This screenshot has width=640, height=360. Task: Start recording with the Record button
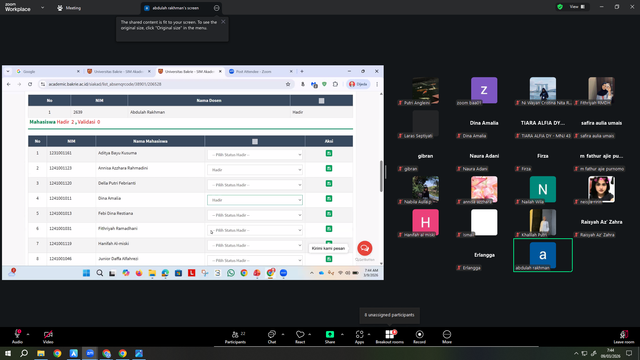419,337
